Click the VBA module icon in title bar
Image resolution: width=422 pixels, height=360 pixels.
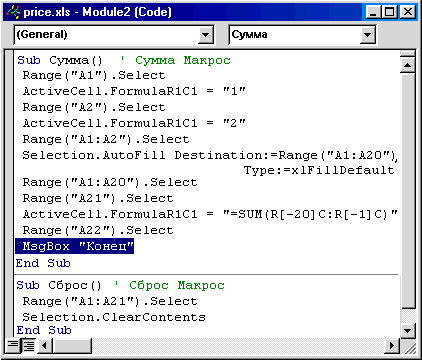13,12
